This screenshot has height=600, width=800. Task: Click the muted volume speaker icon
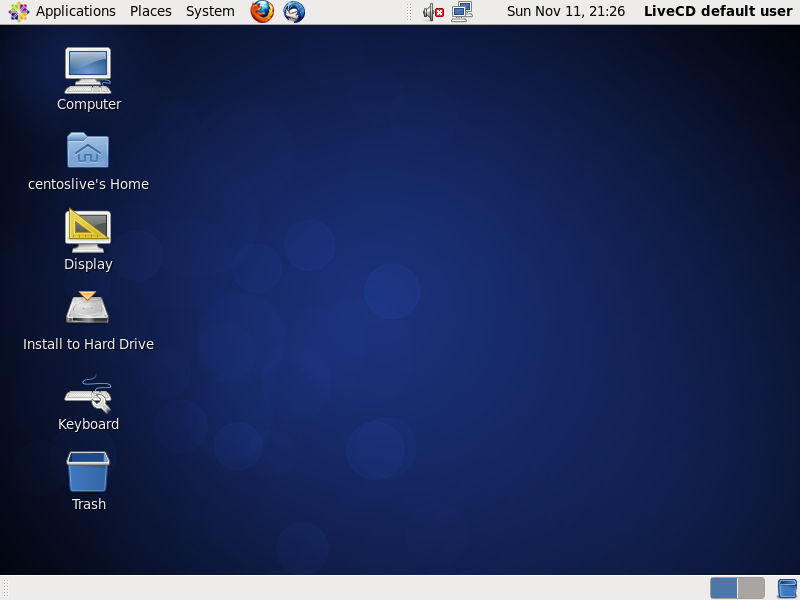(x=433, y=12)
